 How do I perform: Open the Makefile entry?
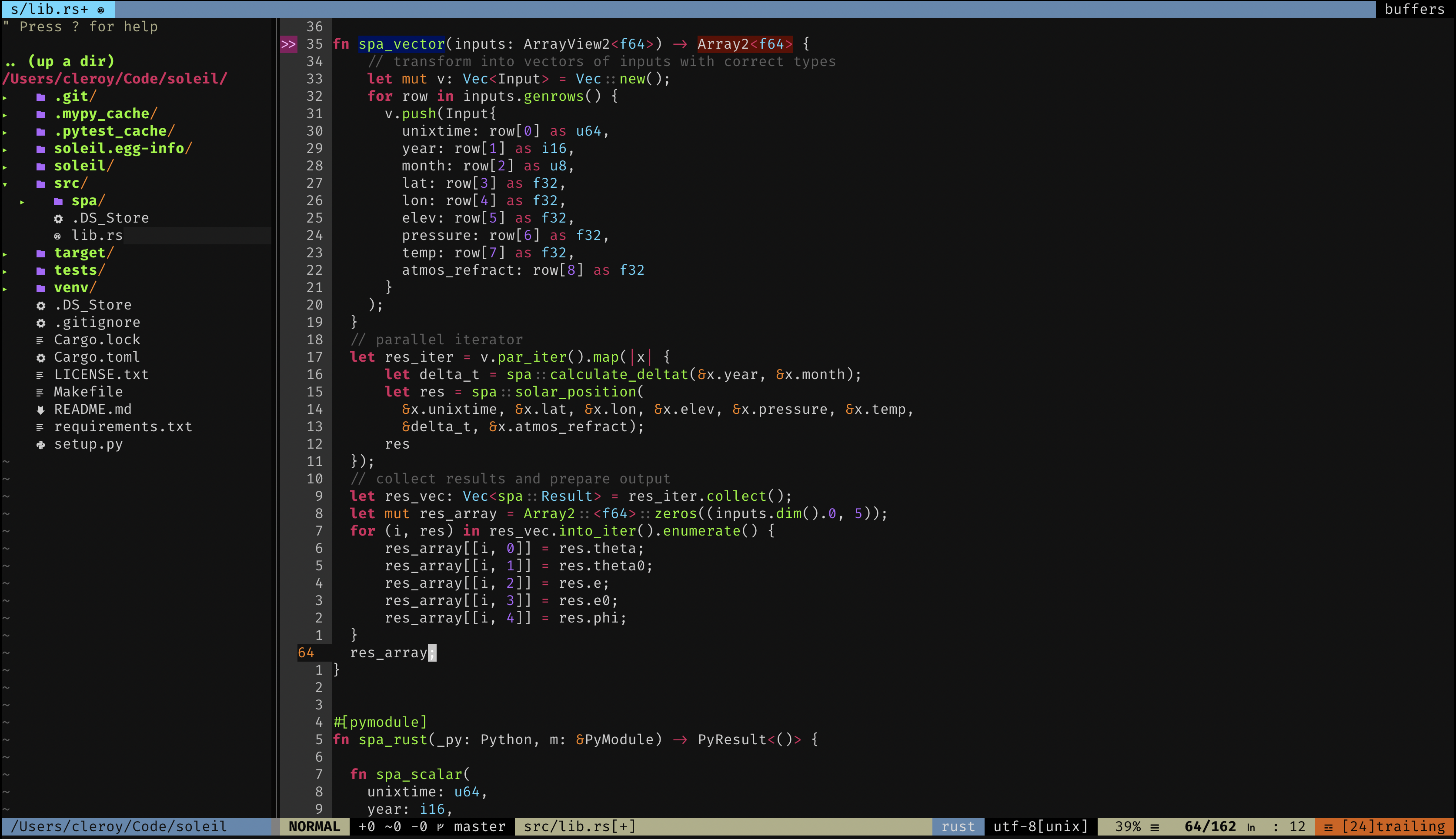88,392
